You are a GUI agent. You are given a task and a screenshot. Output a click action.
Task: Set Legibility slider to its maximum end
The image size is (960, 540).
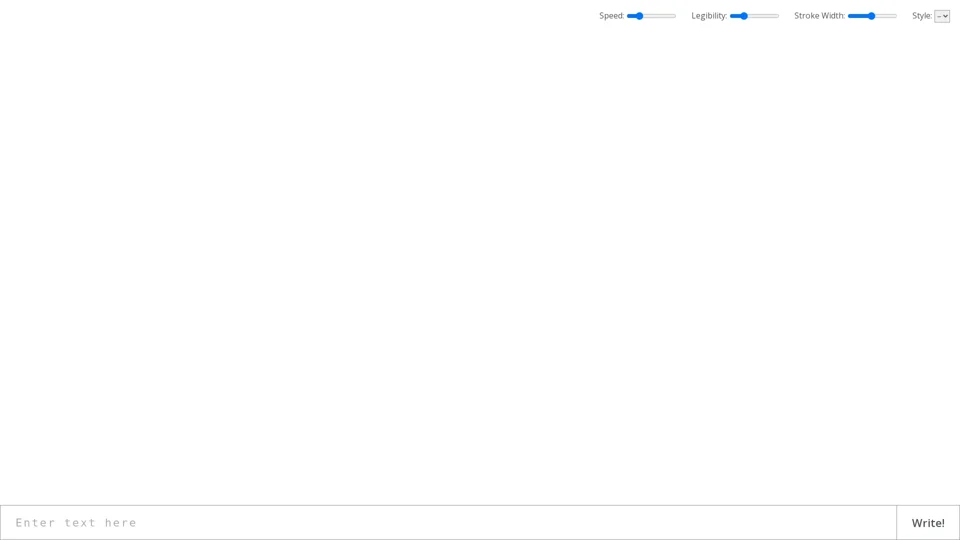point(778,16)
